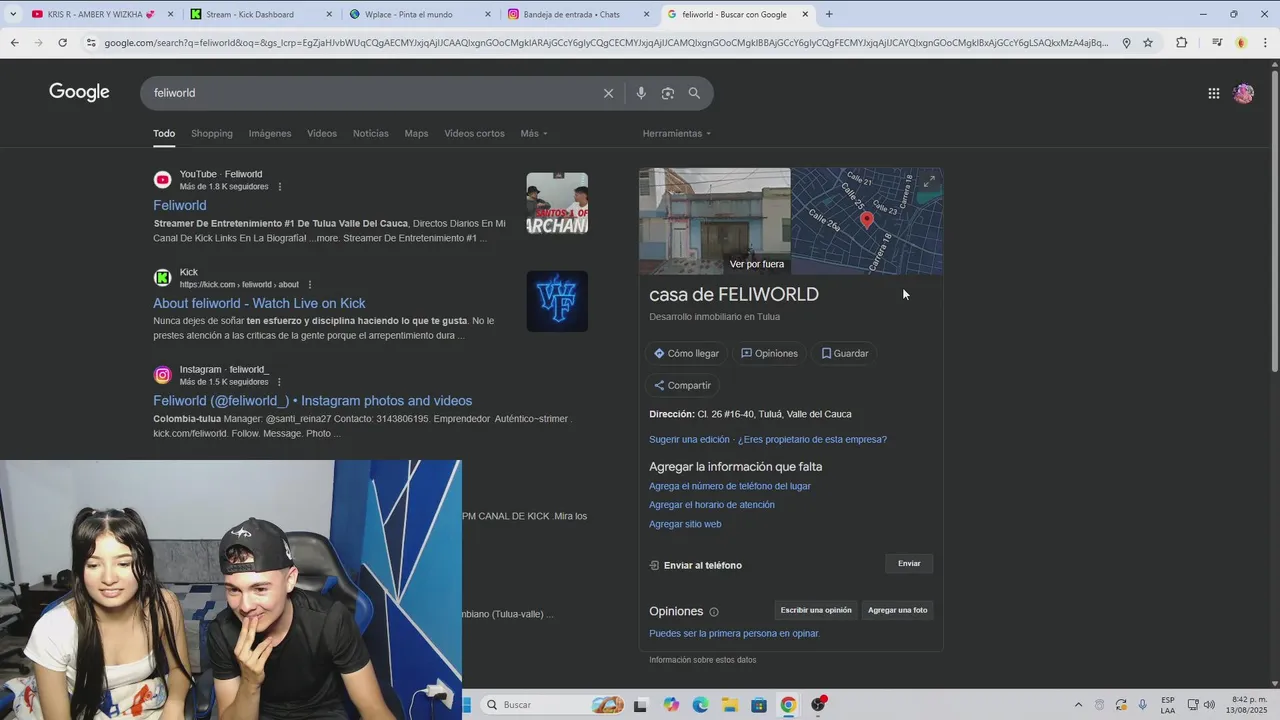The image size is (1280, 720).
Task: Clear the Google search box with the X
Action: (x=608, y=93)
